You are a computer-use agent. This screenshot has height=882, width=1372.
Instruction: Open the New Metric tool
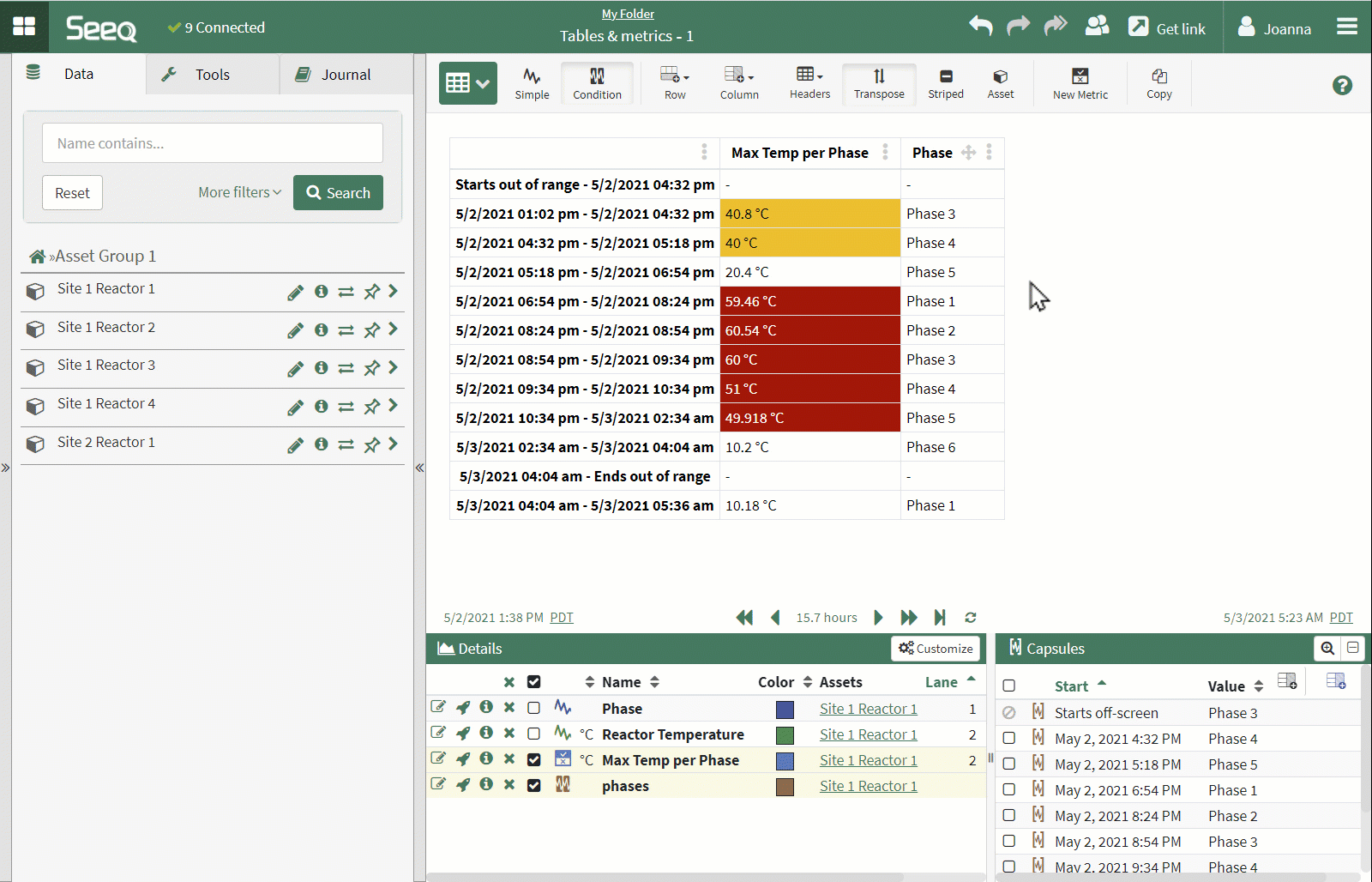pyautogui.click(x=1080, y=83)
